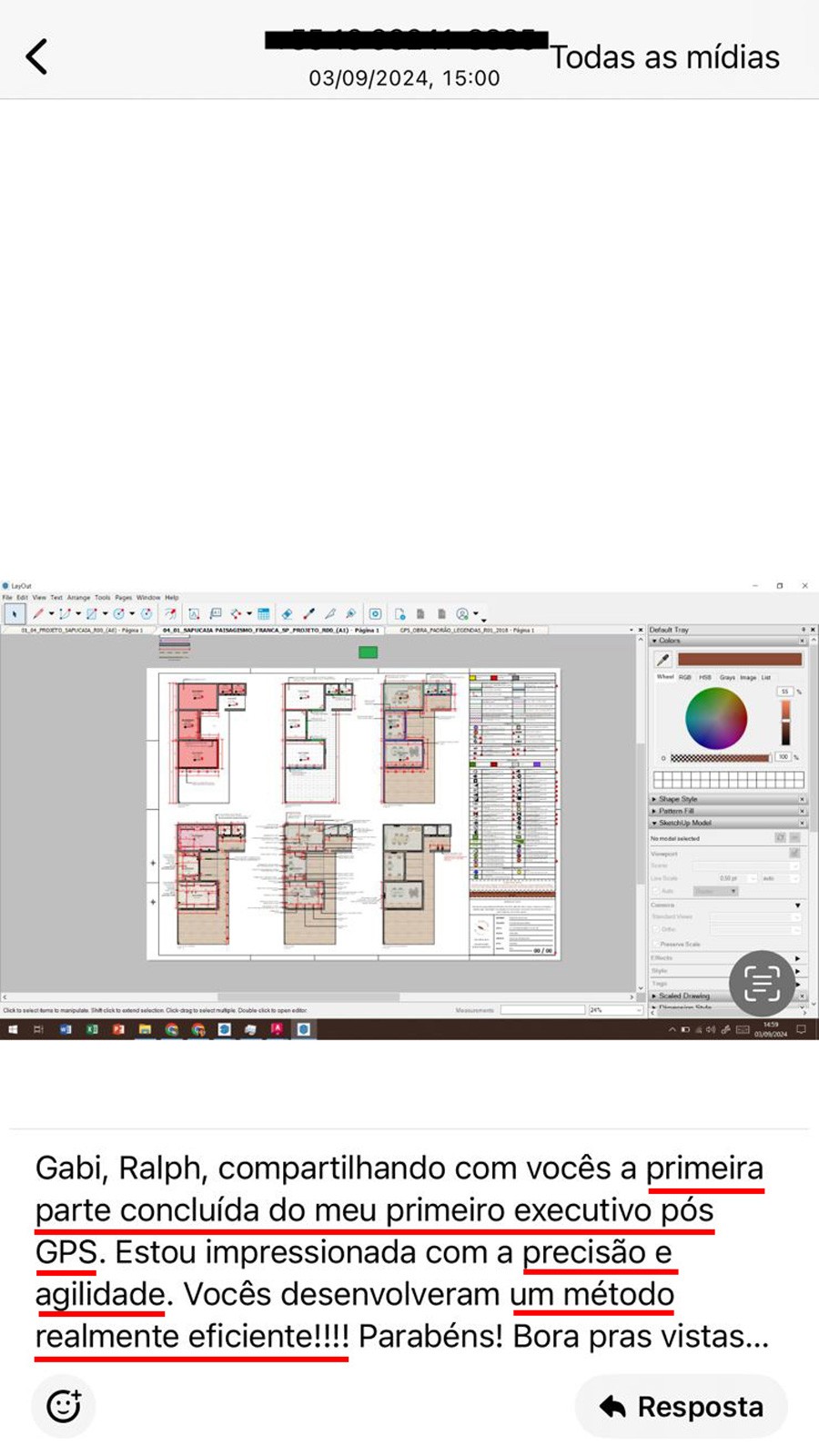The image size is (819, 1456).
Task: Click the opacity slider below the wheel
Action: (x=720, y=757)
